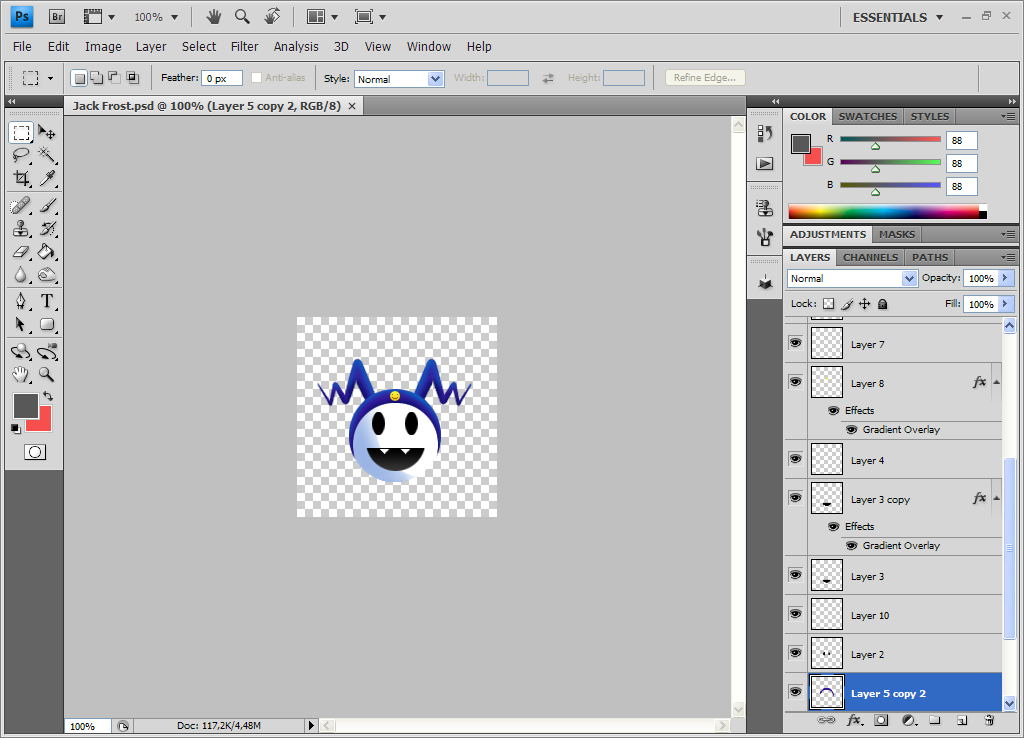The height and width of the screenshot is (738, 1024).
Task: Select the Hand tool in toolbox
Action: (21, 374)
